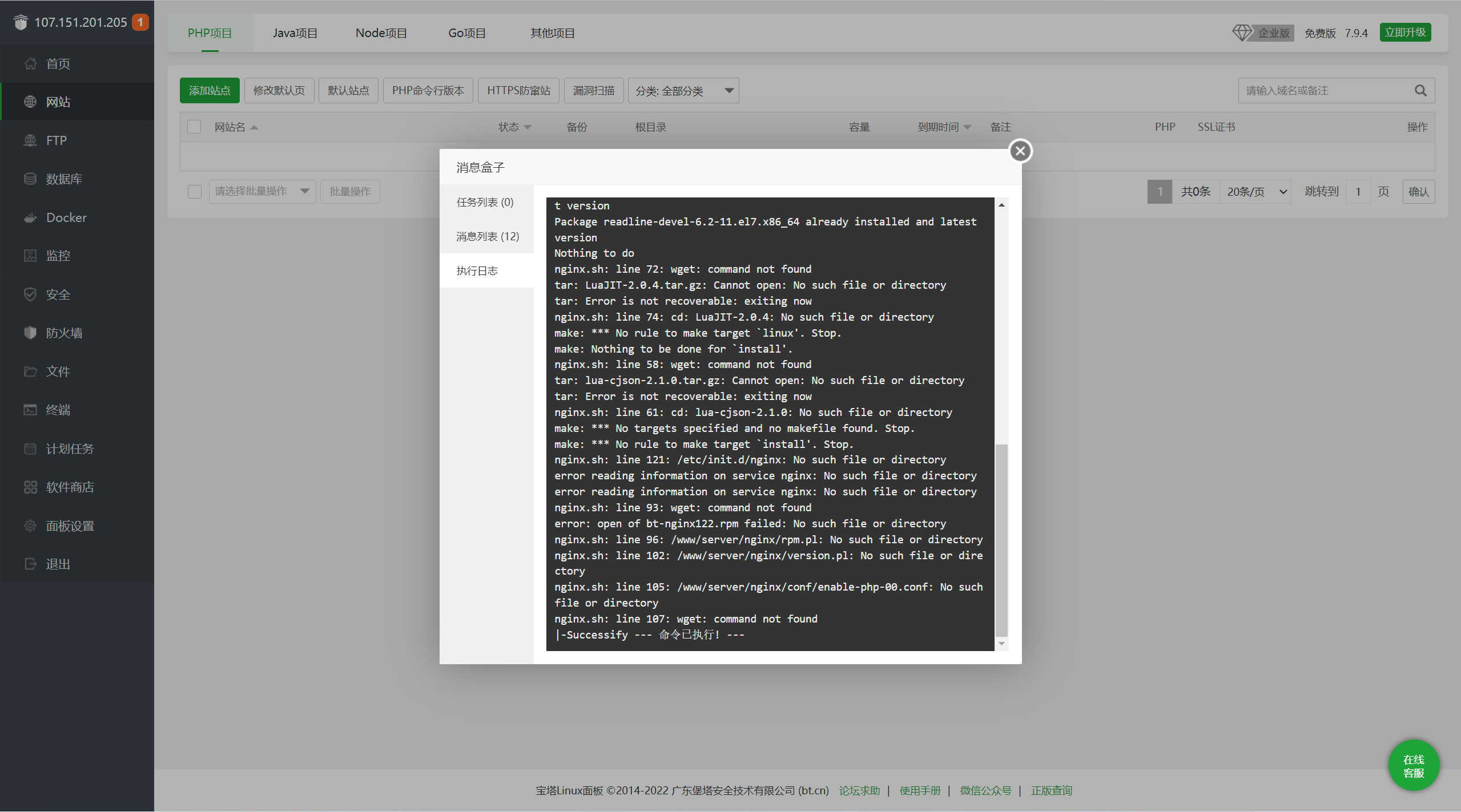1461x812 pixels.
Task: Click the 确认 page jump button
Action: pyautogui.click(x=1418, y=192)
